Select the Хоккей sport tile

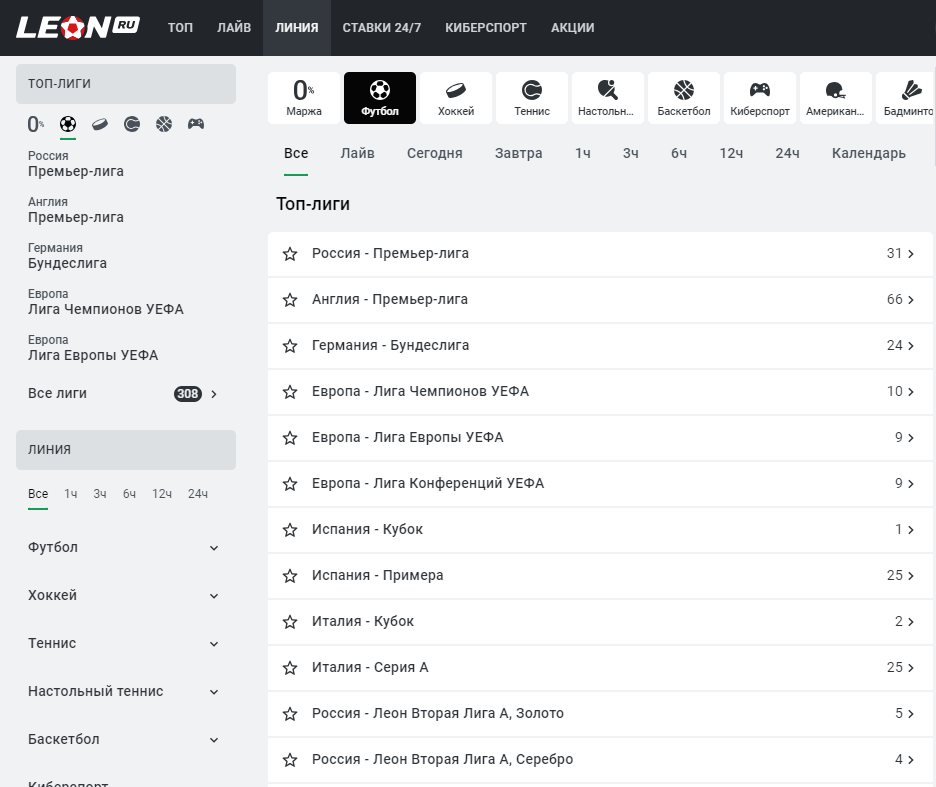pyautogui.click(x=456, y=98)
